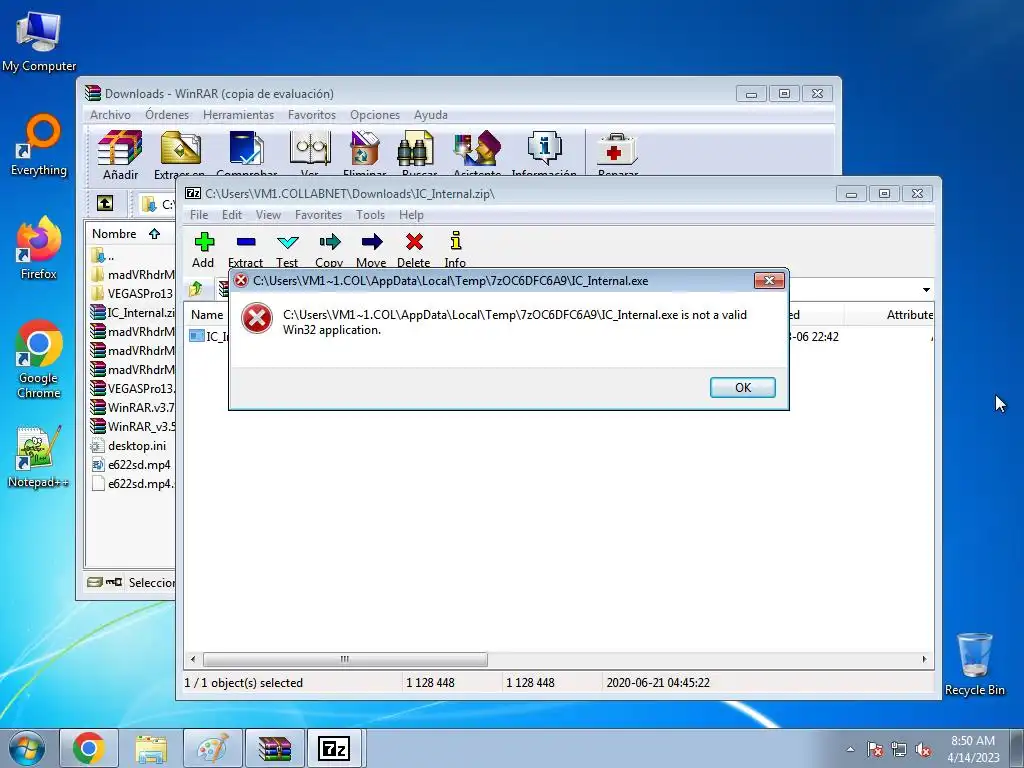Screen dimensions: 1024x768
Task: Open the 7-Zip Help menu
Action: click(411, 215)
